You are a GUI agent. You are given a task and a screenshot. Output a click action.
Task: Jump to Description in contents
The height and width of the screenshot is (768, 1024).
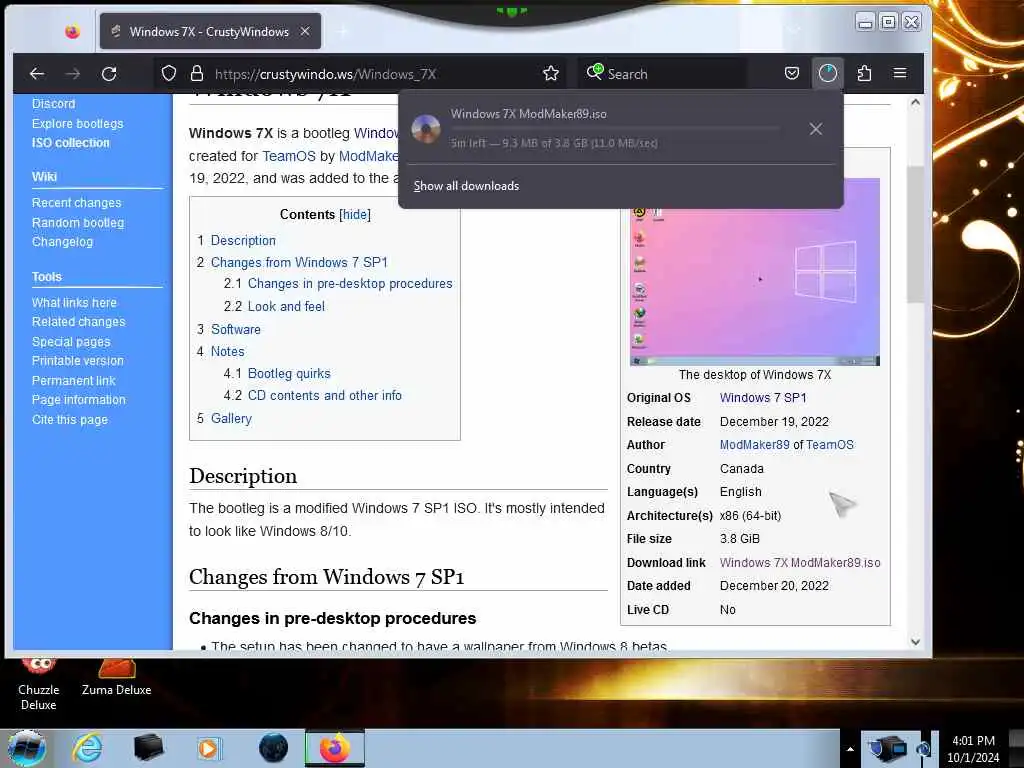(243, 240)
